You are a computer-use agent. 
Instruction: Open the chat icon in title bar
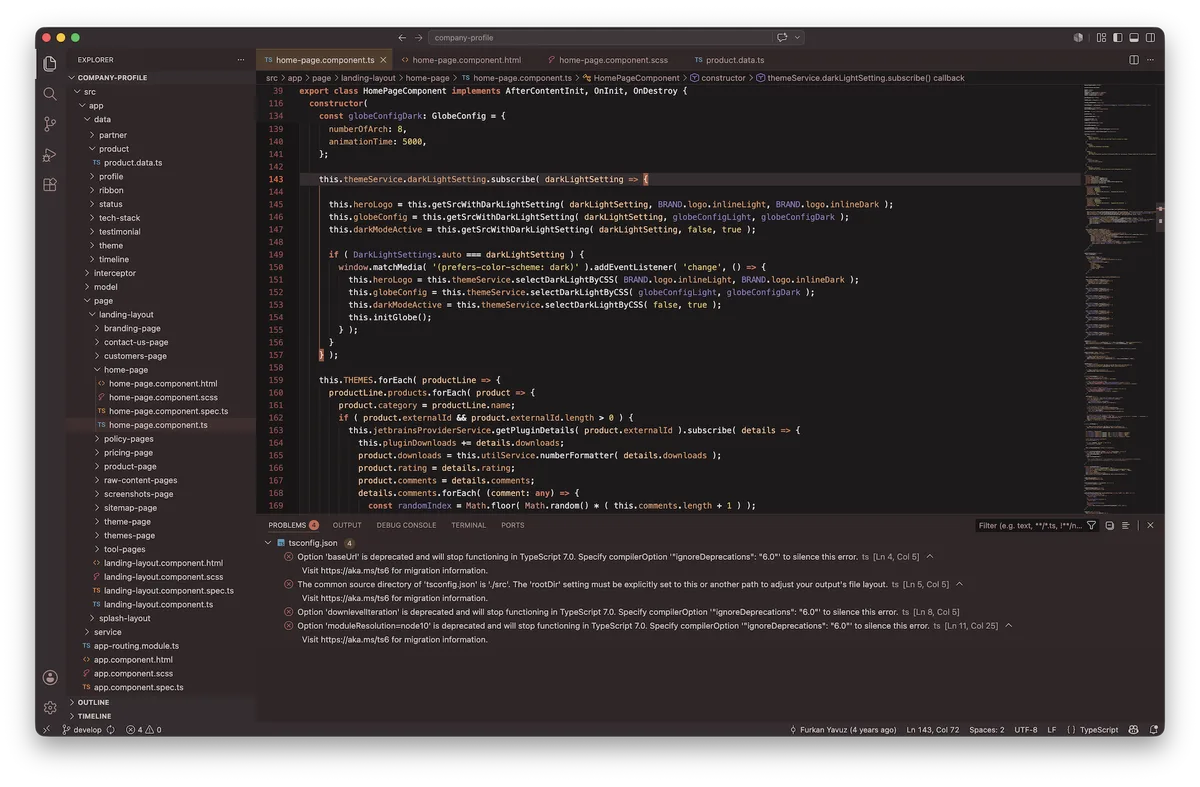coord(782,37)
